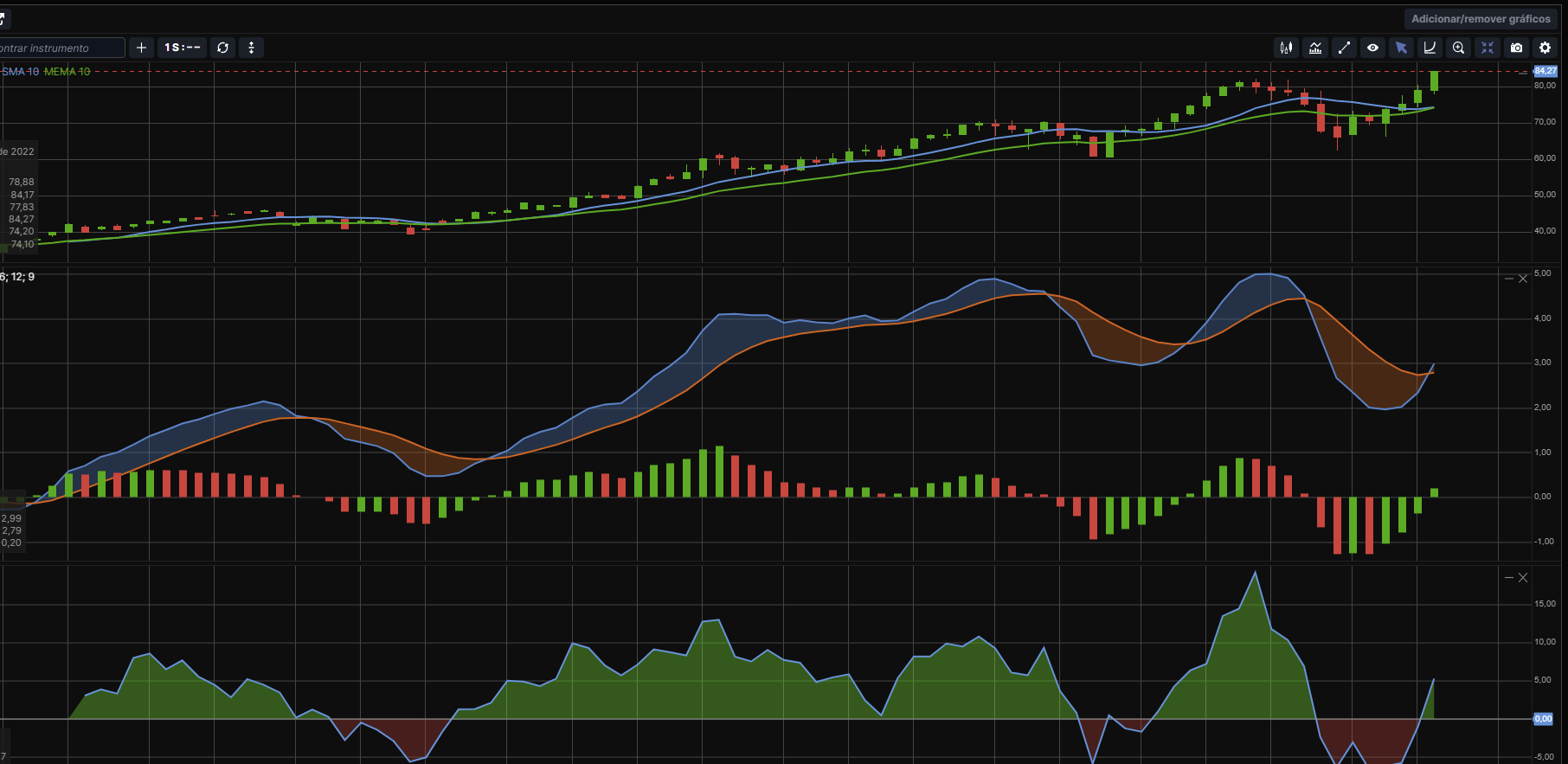
Task: Minimize the MACD indicator panel
Action: (1509, 279)
